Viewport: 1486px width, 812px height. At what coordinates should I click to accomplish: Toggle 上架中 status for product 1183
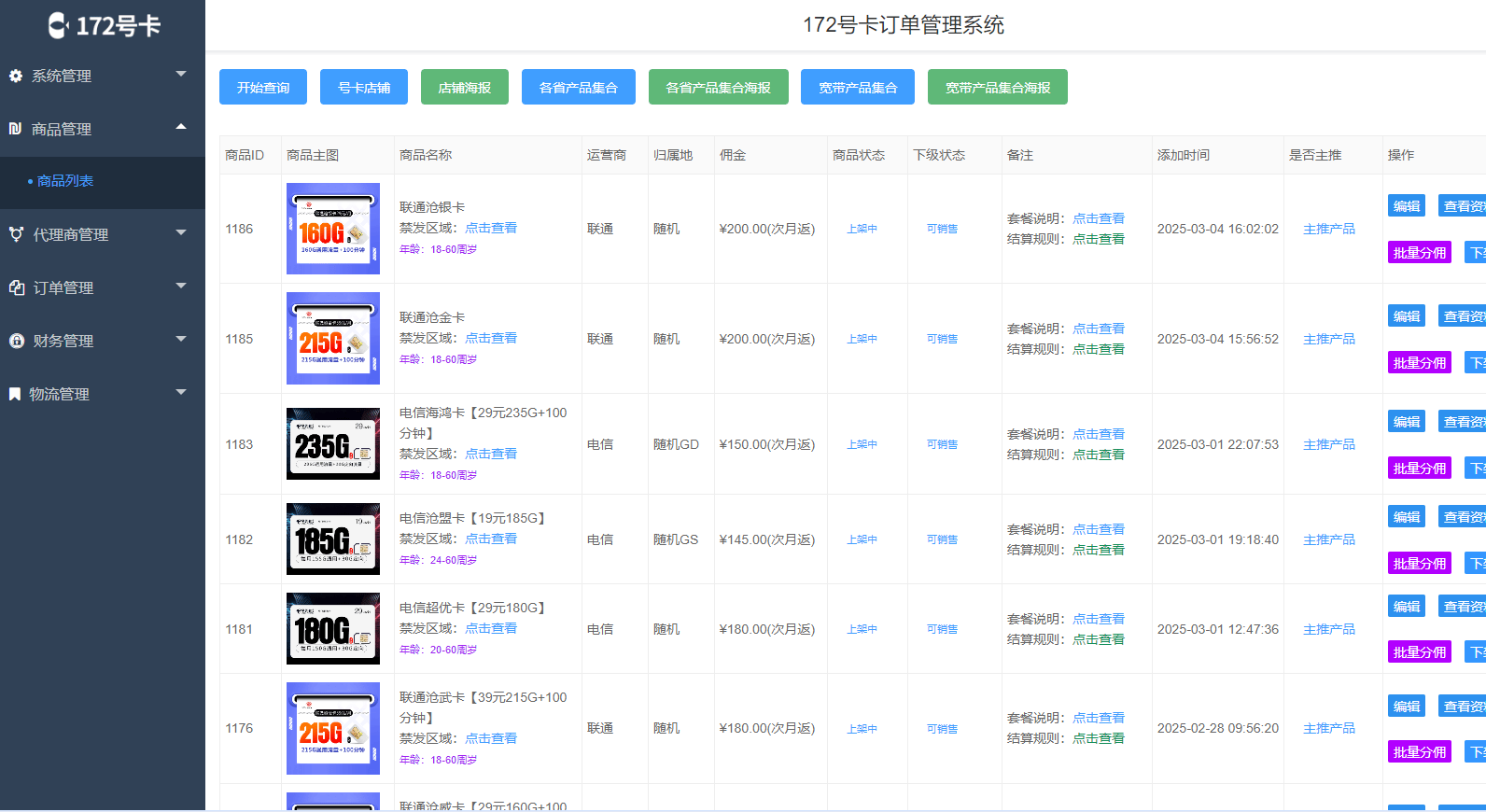tap(862, 444)
